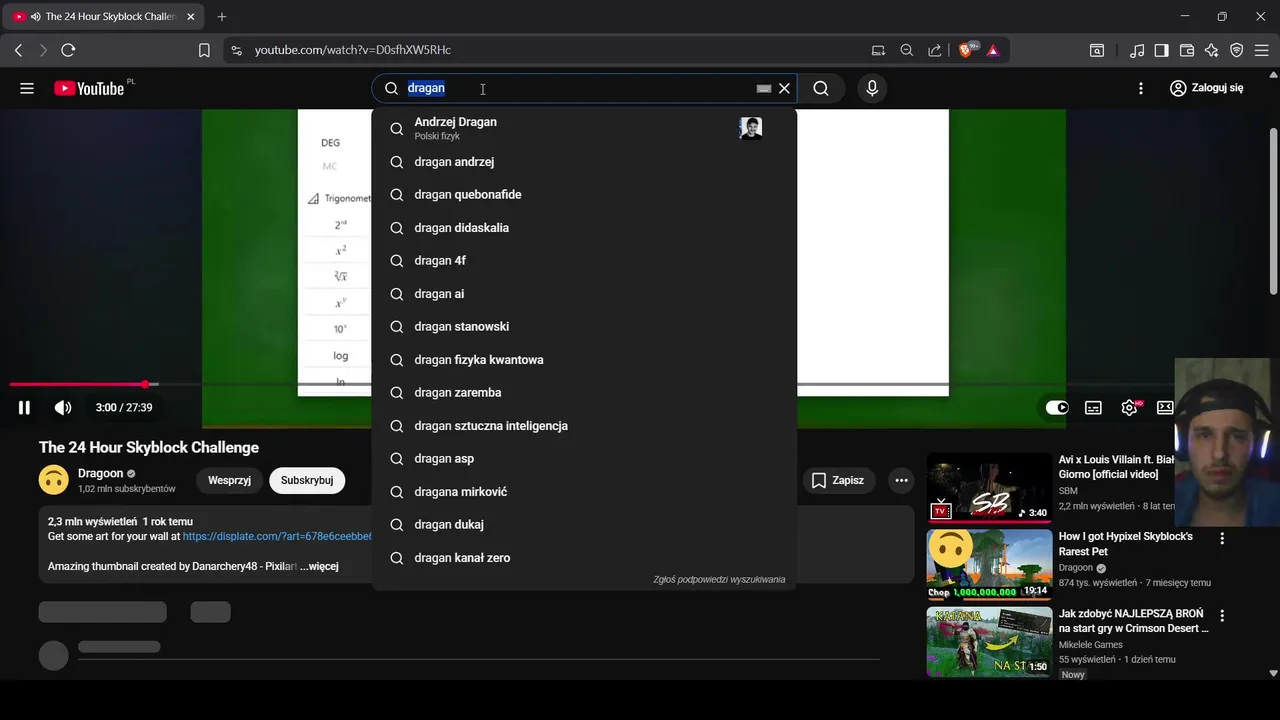
Task: Open a new browser tab
Action: click(x=222, y=17)
